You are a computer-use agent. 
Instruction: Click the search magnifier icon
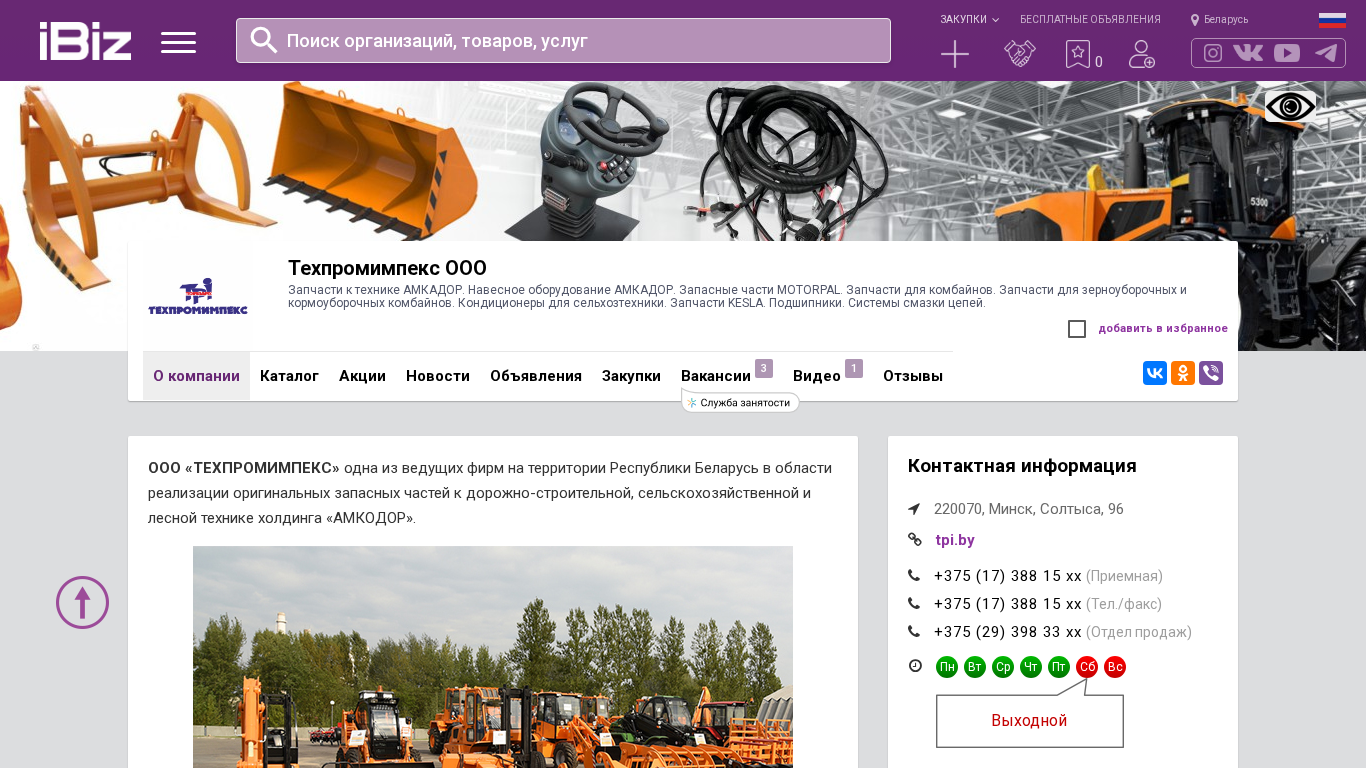tap(264, 40)
